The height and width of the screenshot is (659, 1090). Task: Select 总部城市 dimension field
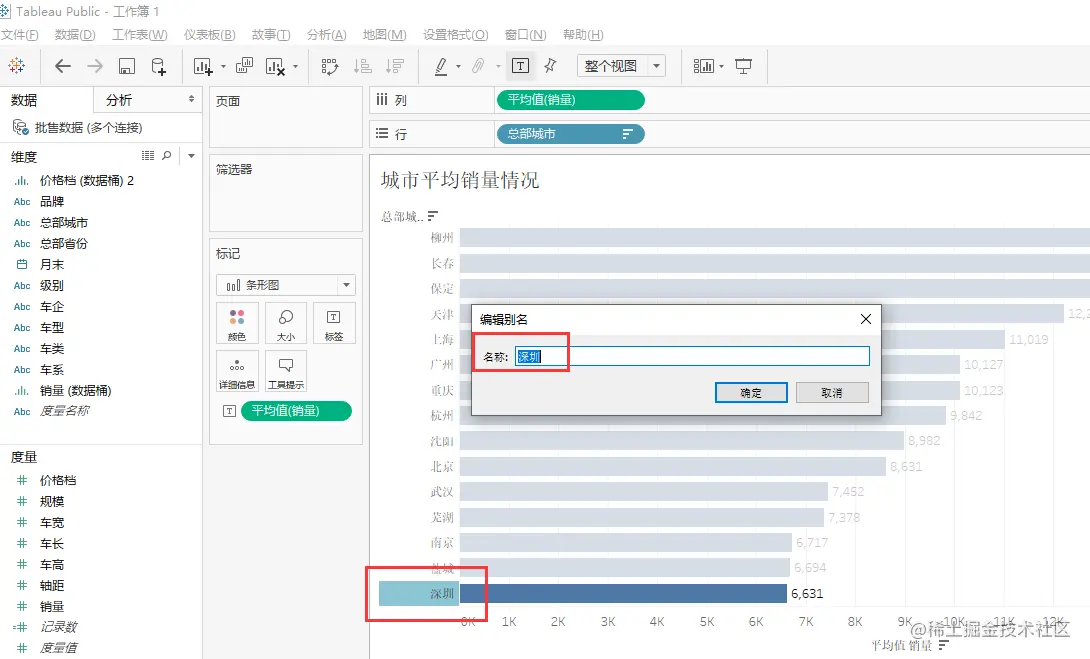[x=64, y=222]
